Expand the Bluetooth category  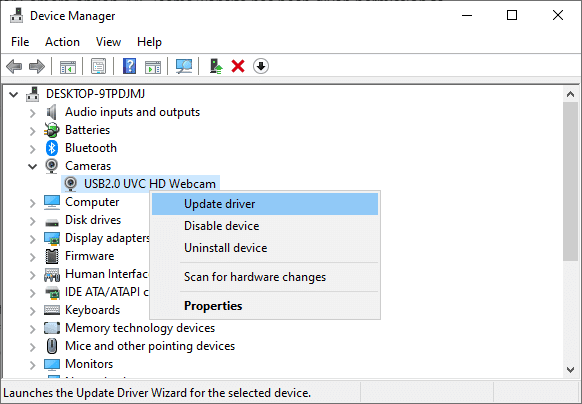pos(33,149)
